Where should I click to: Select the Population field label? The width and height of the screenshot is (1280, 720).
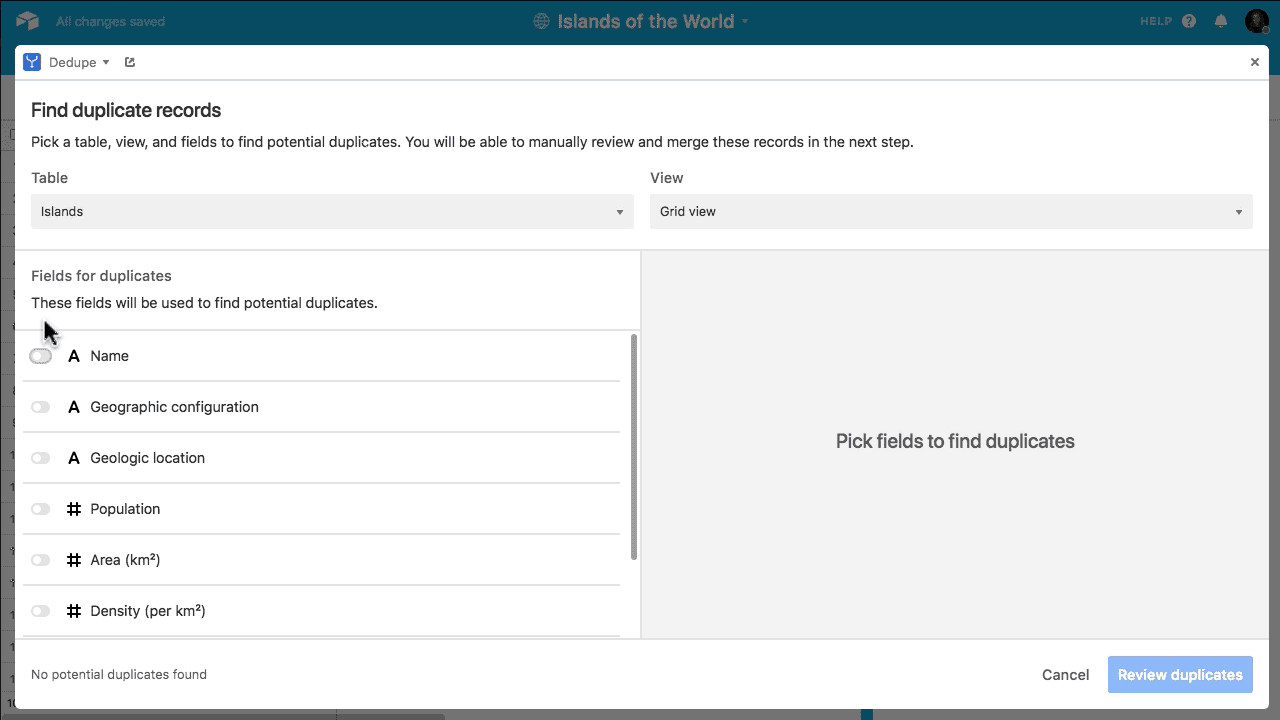pyautogui.click(x=125, y=509)
